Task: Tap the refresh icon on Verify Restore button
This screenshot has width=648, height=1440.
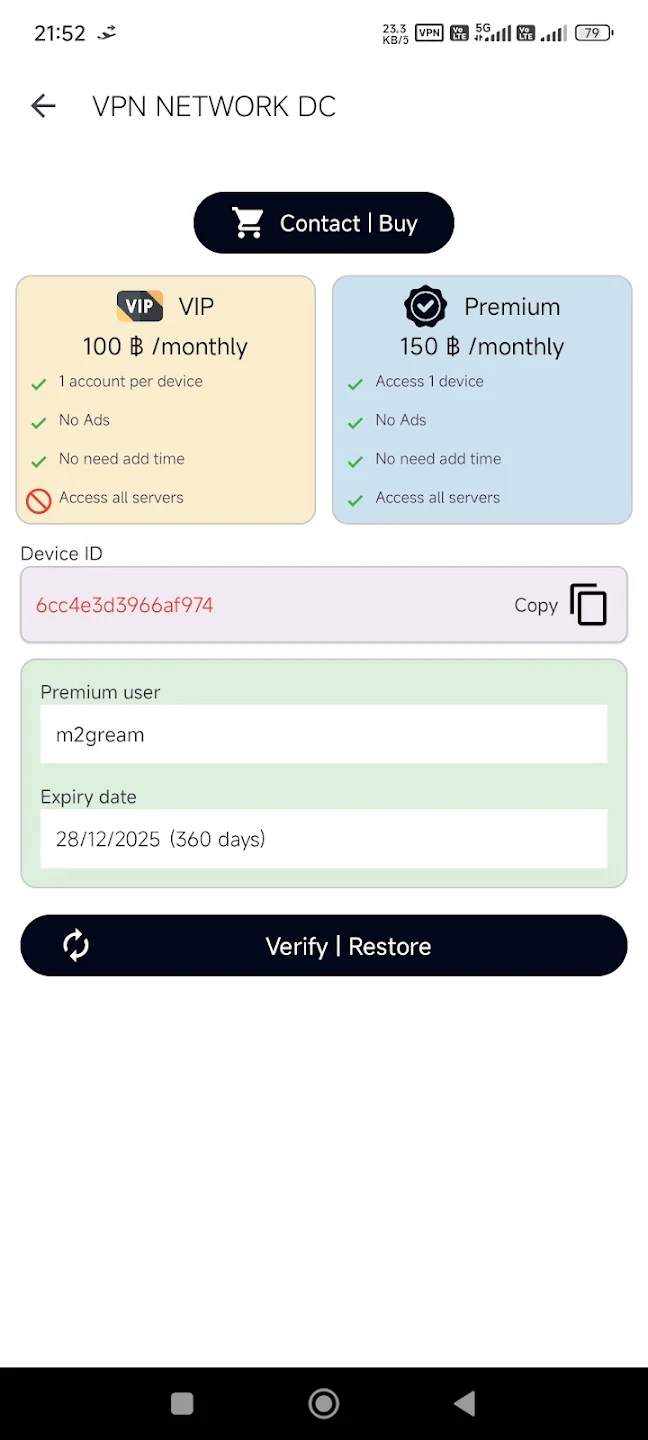Action: 75,945
